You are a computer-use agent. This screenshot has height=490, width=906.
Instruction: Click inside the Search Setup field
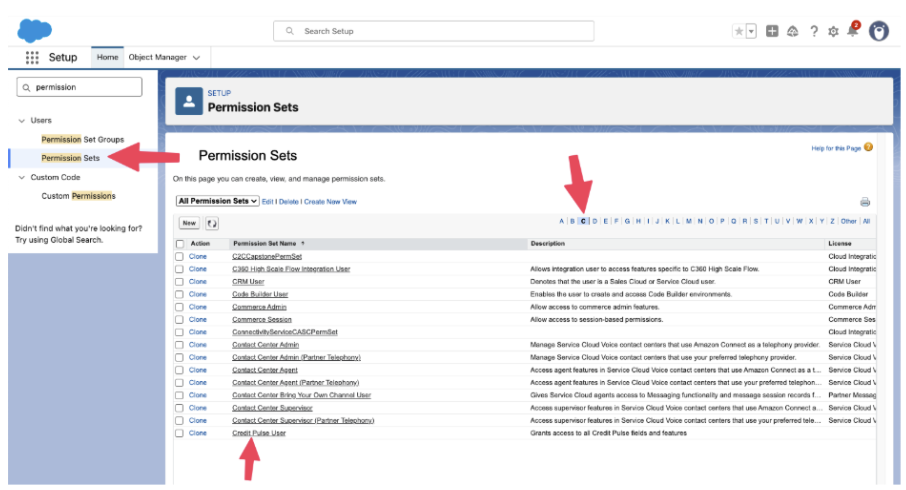point(433,31)
